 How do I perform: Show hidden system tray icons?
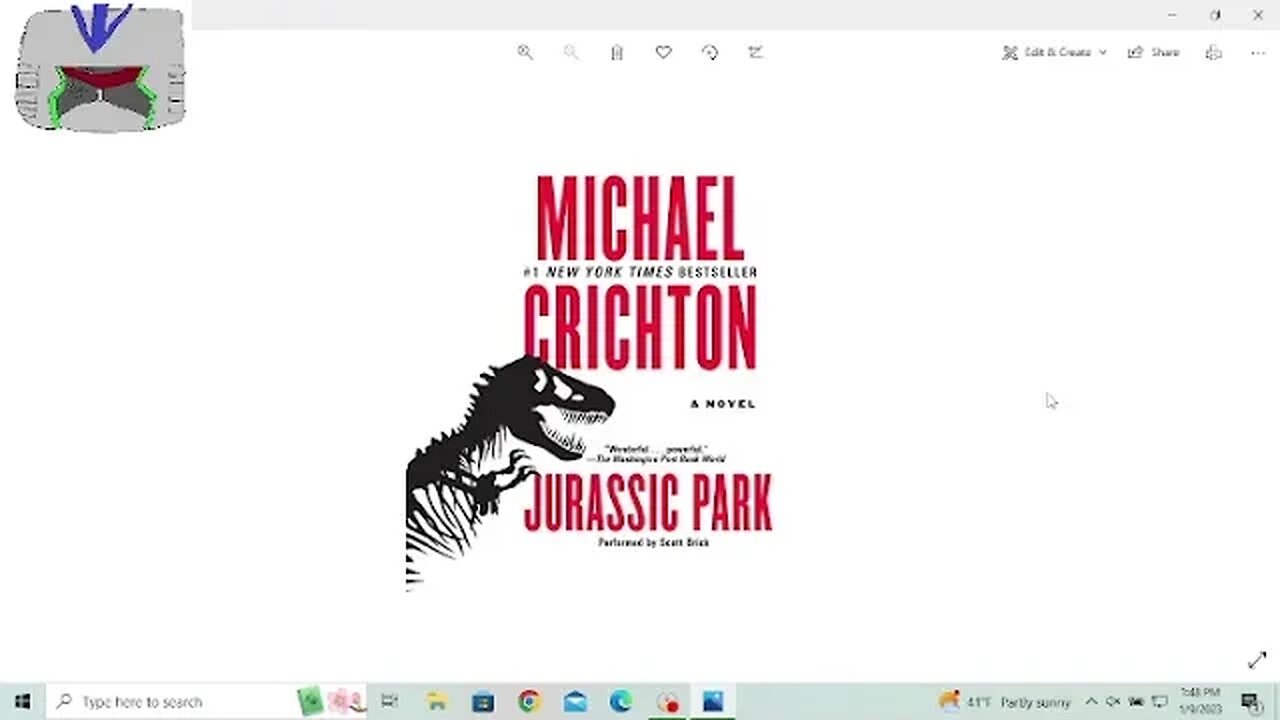1091,701
